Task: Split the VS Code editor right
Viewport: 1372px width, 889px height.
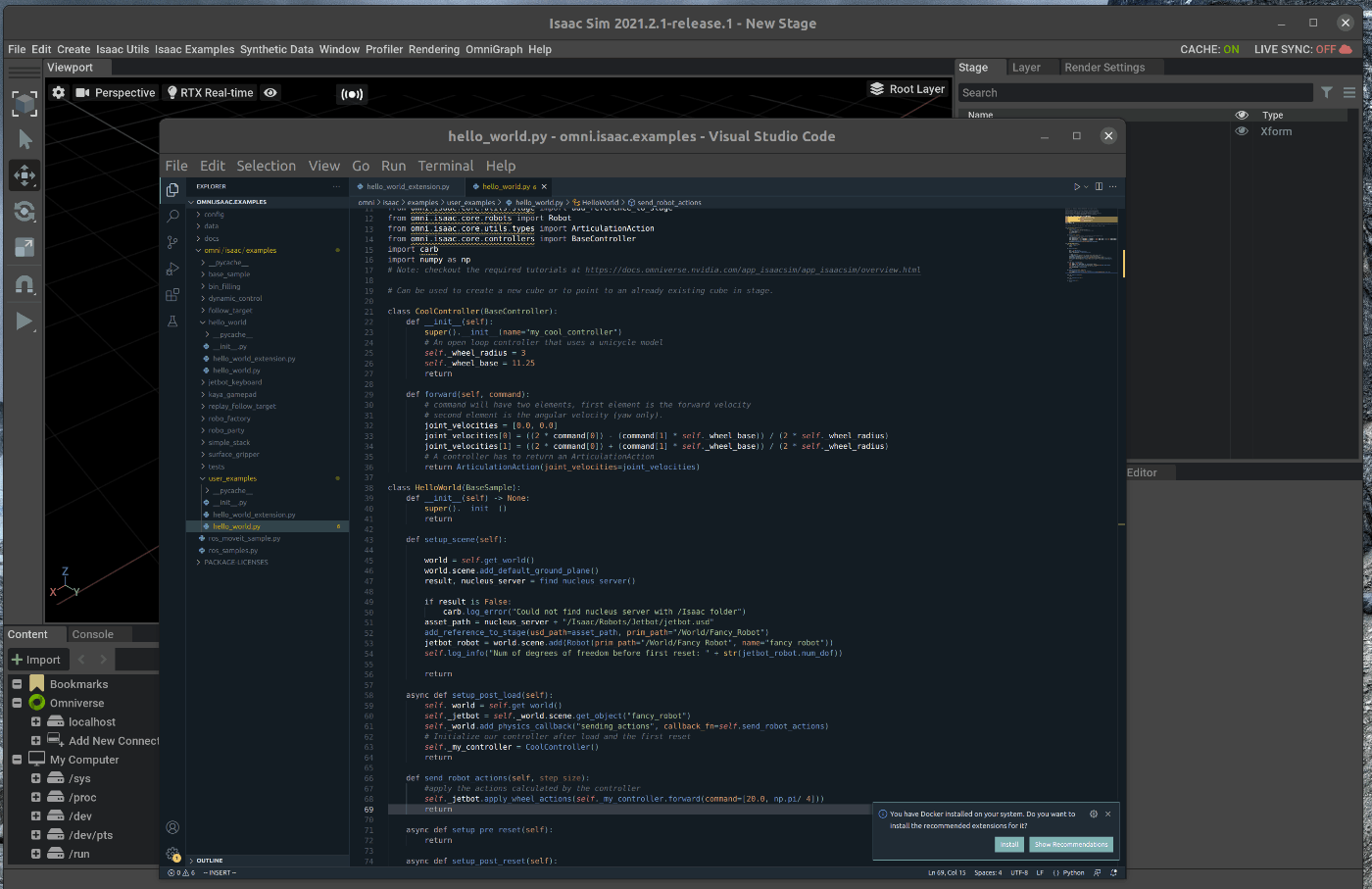Action: coord(1099,186)
